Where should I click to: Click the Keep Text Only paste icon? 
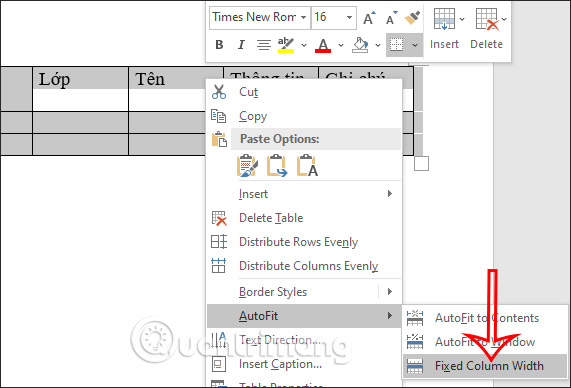coord(307,165)
